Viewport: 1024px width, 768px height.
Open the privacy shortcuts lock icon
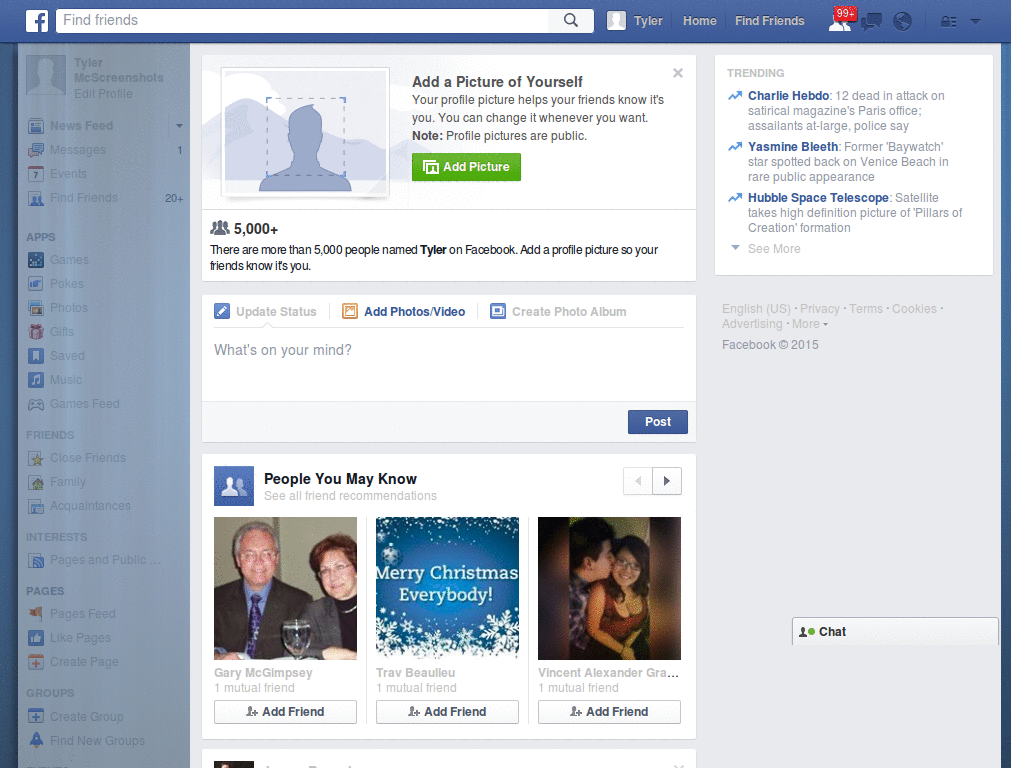tap(948, 22)
